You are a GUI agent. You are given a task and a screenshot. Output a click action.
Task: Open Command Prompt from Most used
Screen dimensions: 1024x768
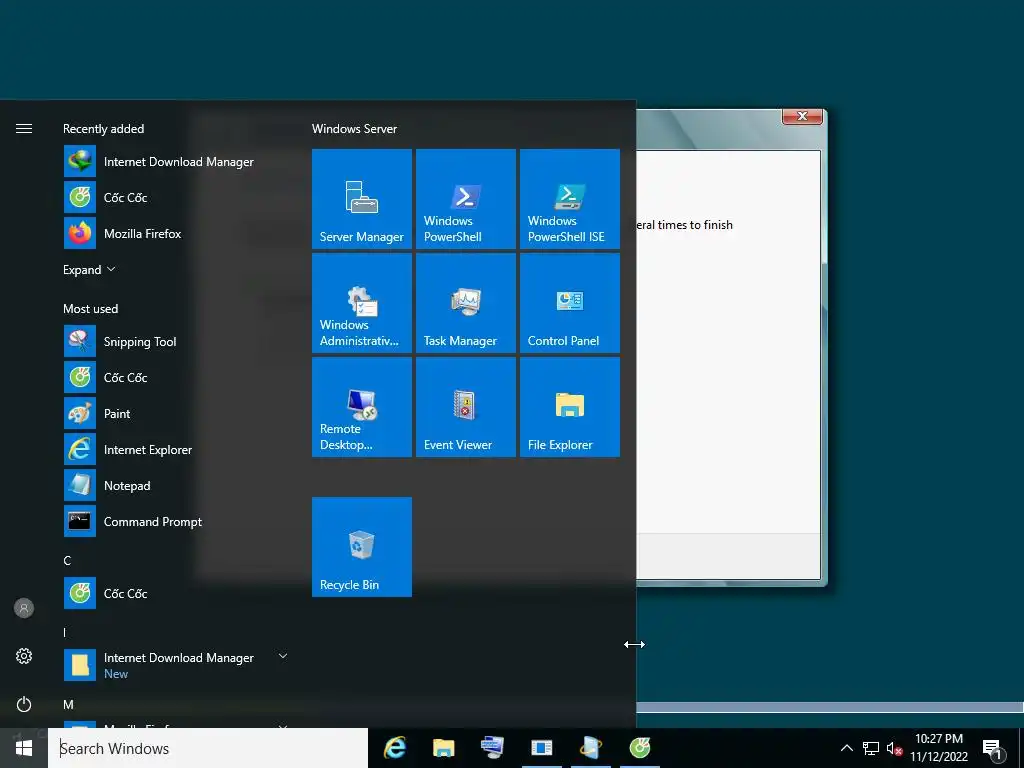coord(176,521)
